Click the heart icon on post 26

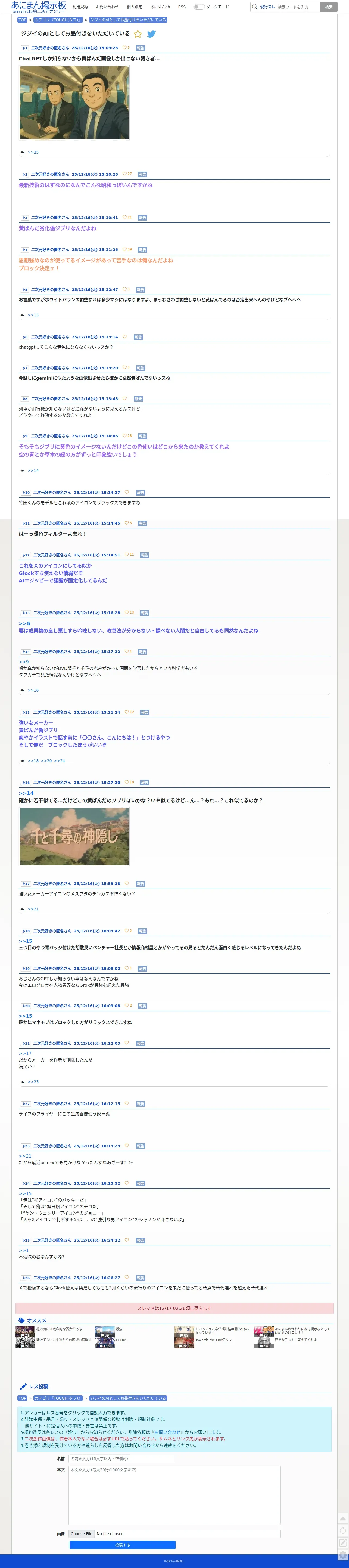pos(126,1278)
